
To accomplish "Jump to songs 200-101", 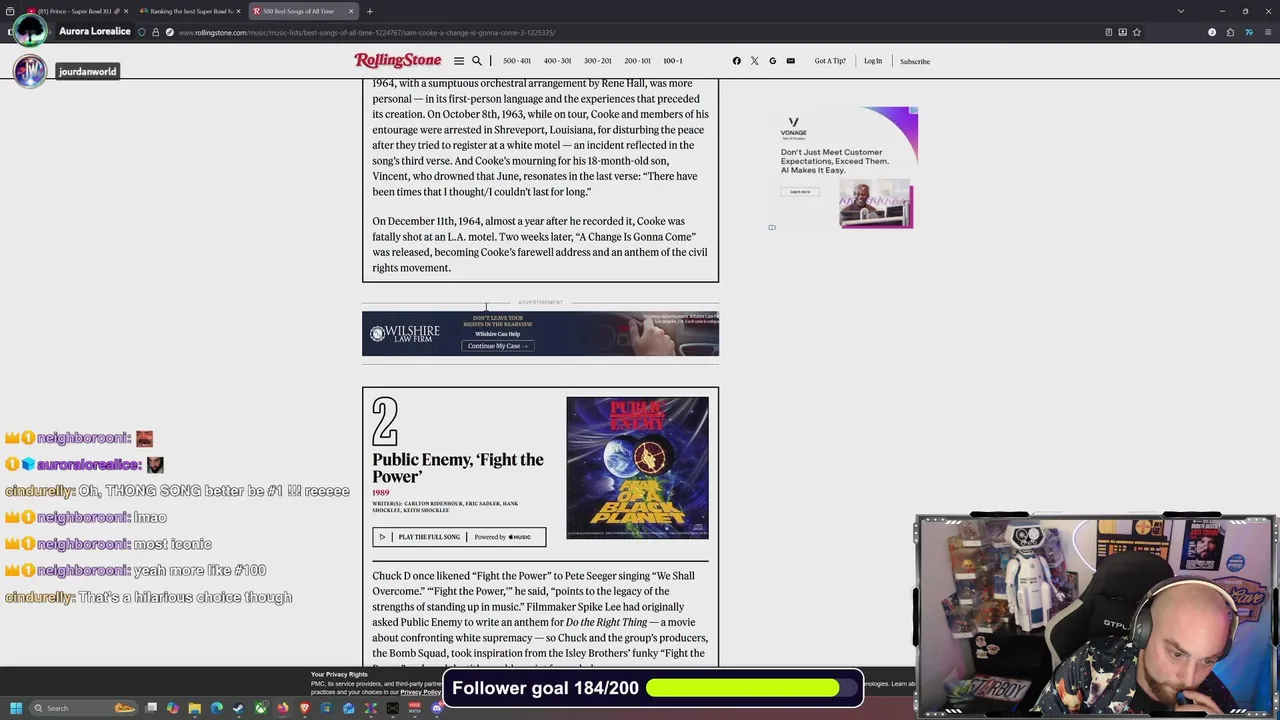I will (x=637, y=61).
